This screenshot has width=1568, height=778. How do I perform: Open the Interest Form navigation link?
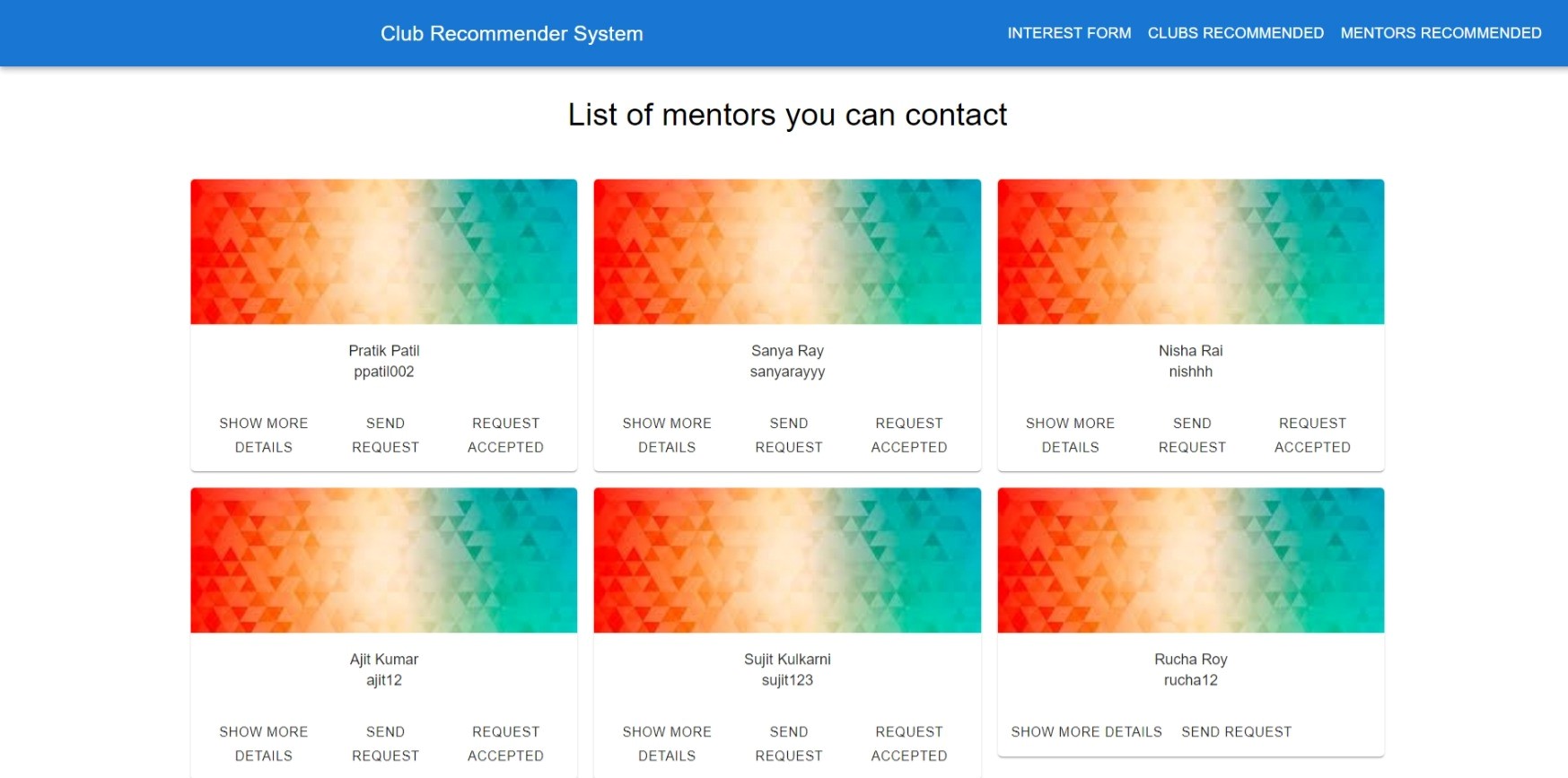[x=1069, y=33]
